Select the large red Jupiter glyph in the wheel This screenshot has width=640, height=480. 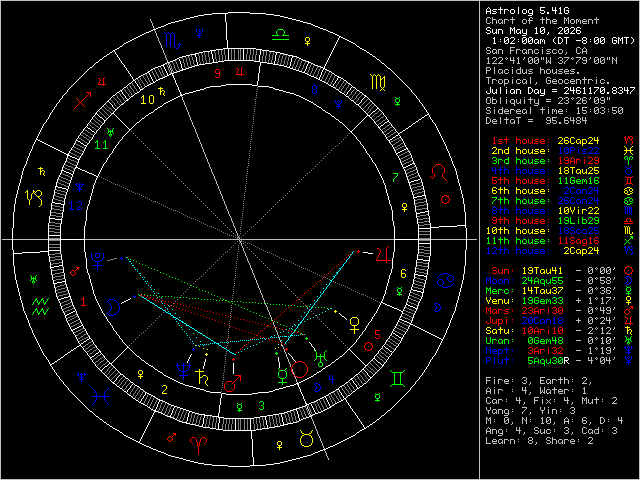[383, 254]
